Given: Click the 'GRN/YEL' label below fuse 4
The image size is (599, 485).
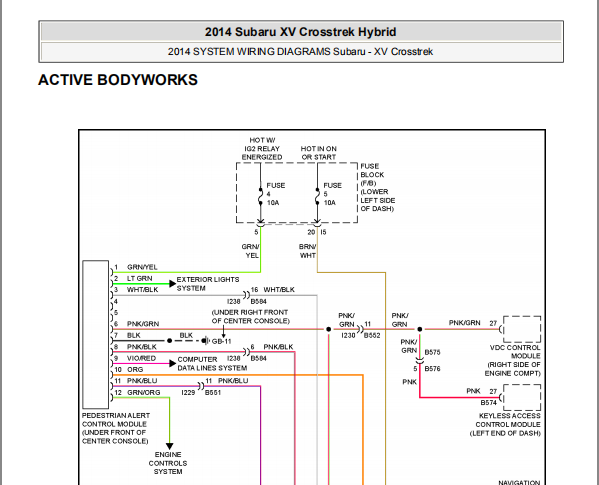Looking at the screenshot, I should click(x=251, y=251).
